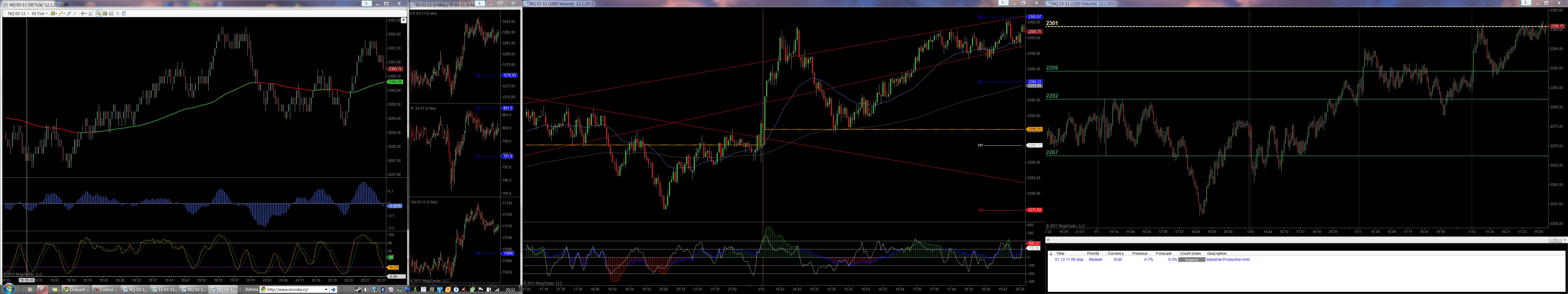Expand the 50 Tick interval selector
This screenshot has width=1568, height=294.
point(47,13)
